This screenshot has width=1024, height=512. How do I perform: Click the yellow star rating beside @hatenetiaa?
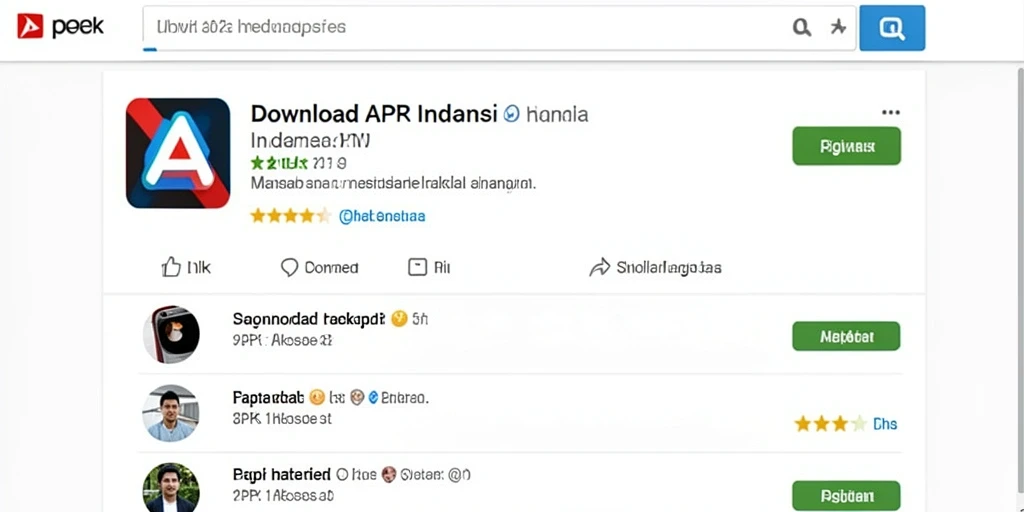[x=290, y=216]
